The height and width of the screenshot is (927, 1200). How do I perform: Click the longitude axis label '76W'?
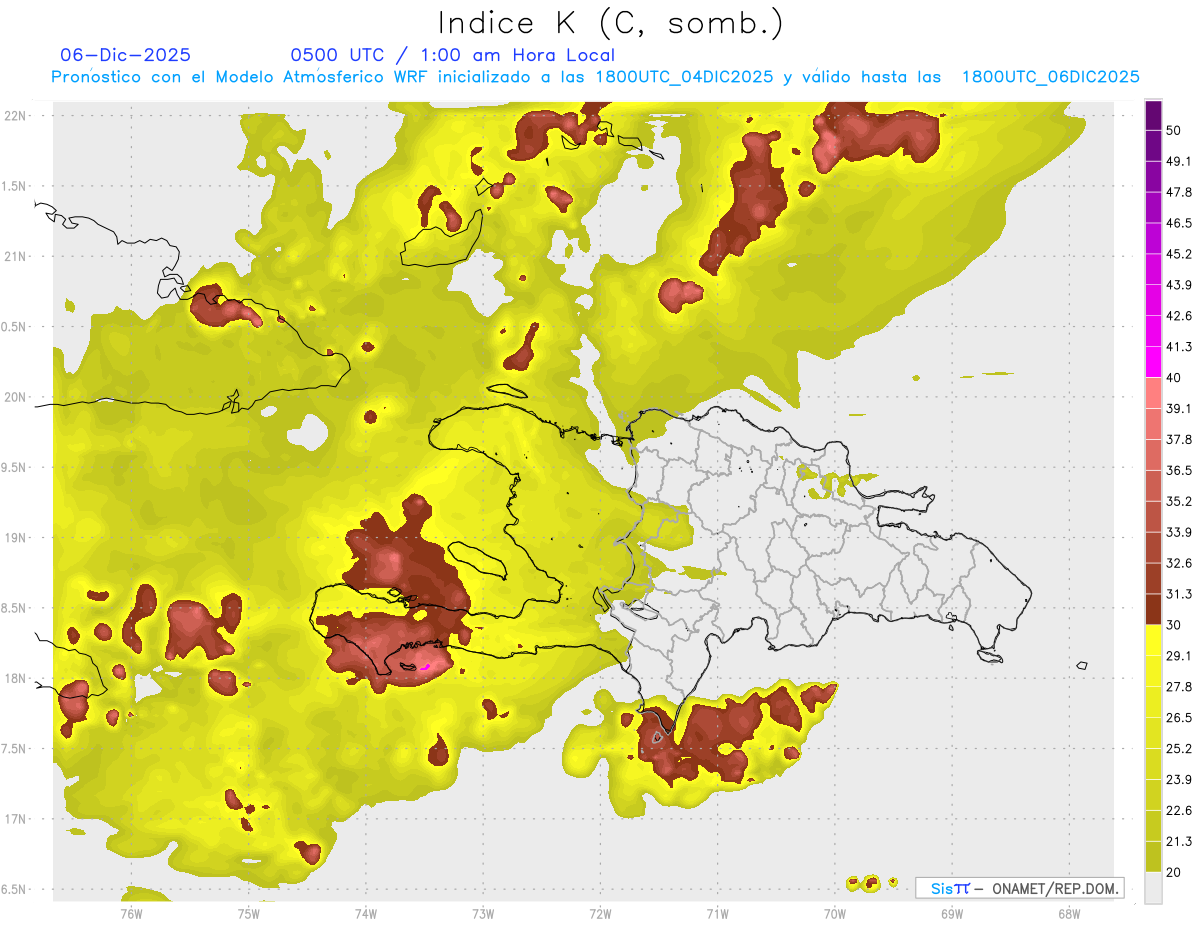coord(131,913)
